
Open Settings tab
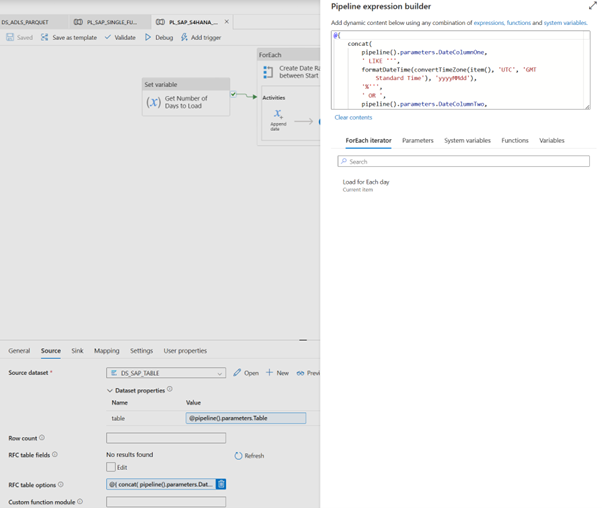click(141, 351)
